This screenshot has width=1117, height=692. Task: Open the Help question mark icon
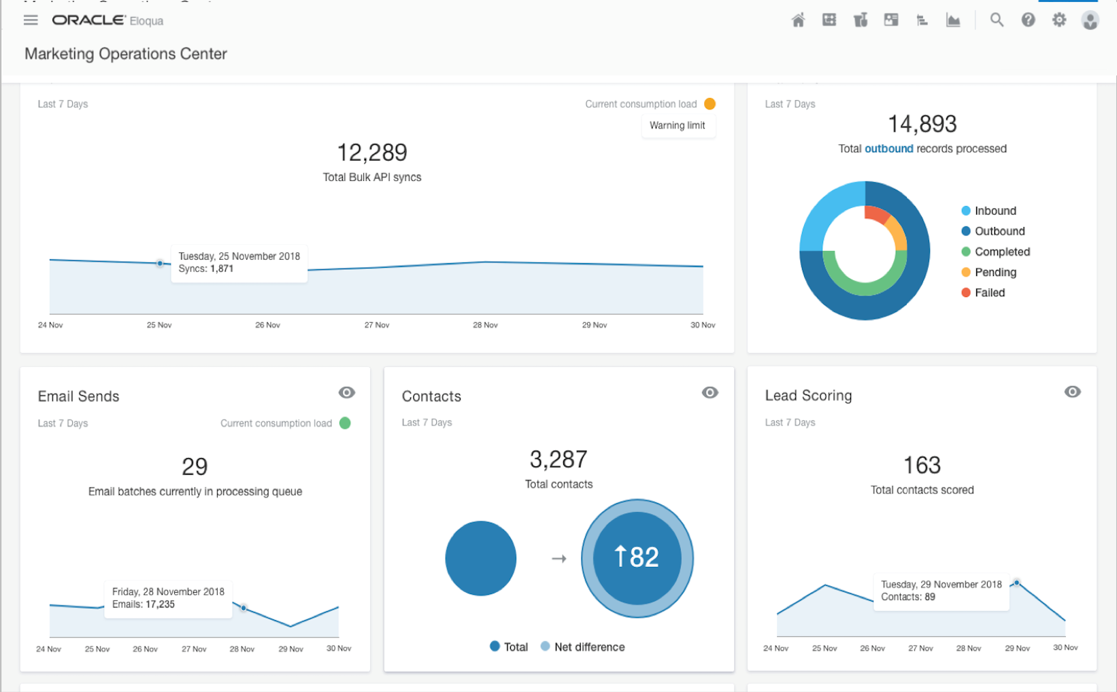[1028, 20]
